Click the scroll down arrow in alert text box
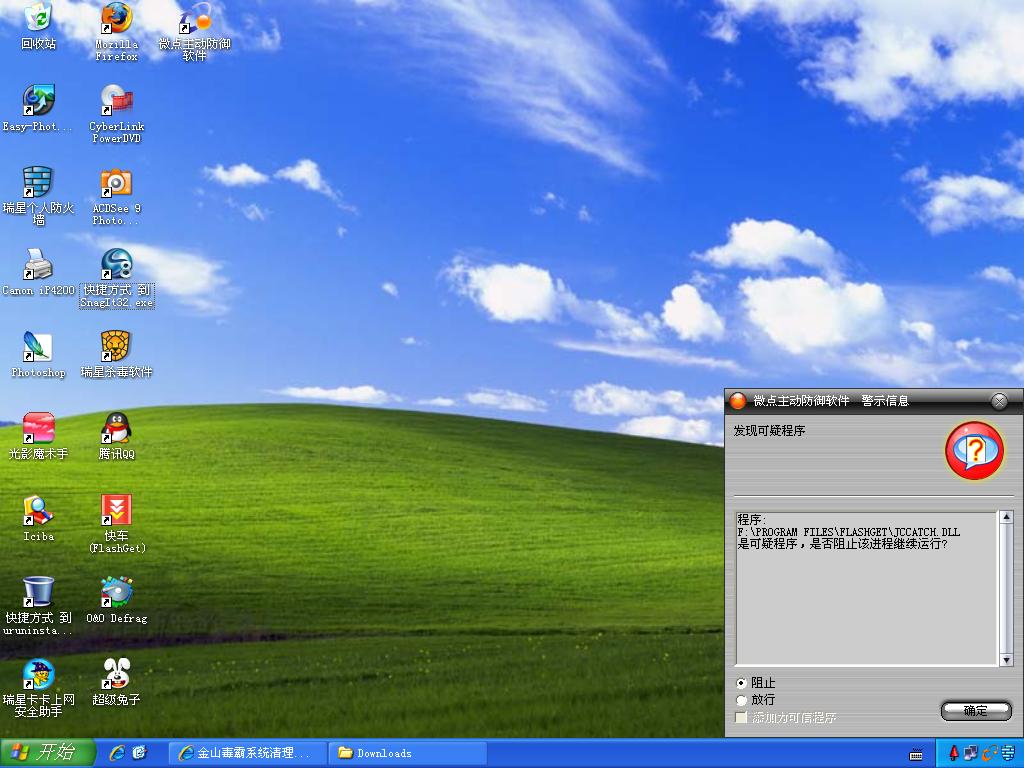 point(1006,660)
